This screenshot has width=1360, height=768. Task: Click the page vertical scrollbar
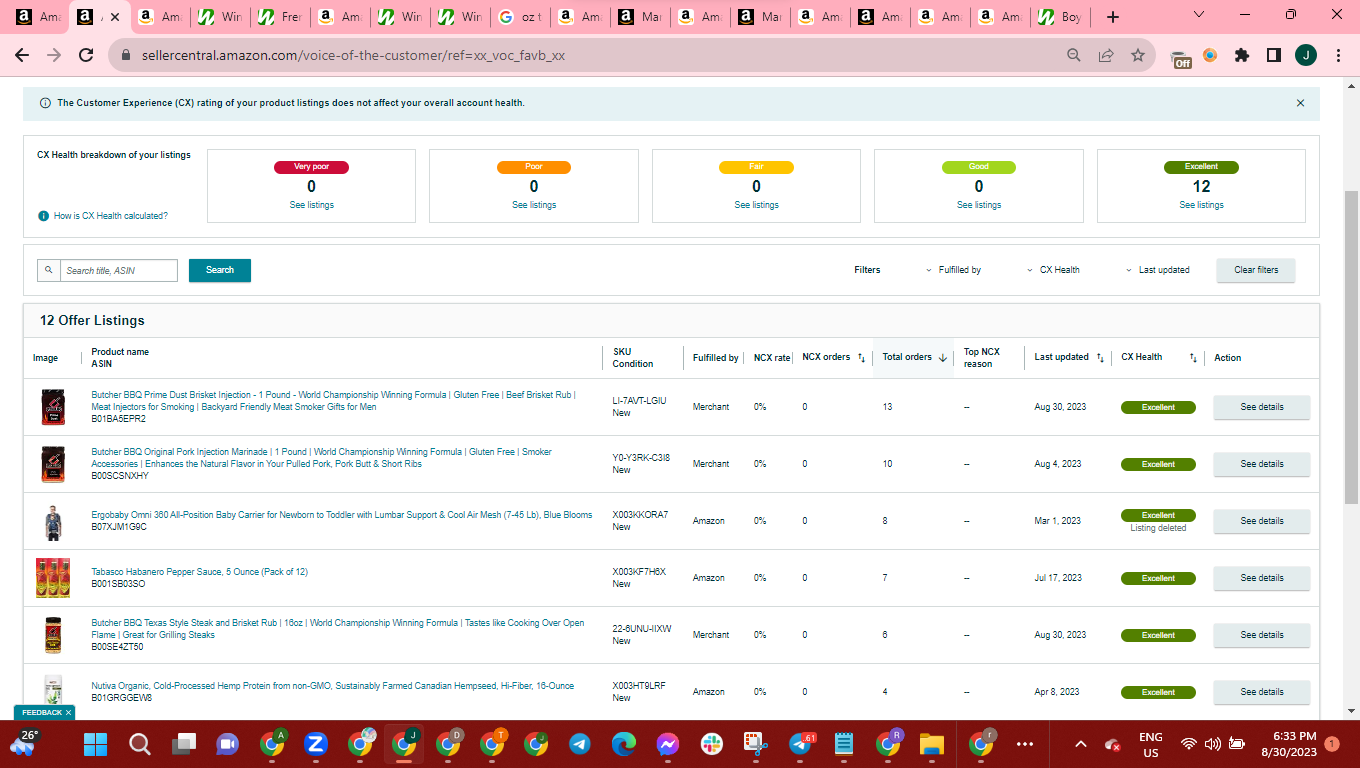(x=1351, y=345)
